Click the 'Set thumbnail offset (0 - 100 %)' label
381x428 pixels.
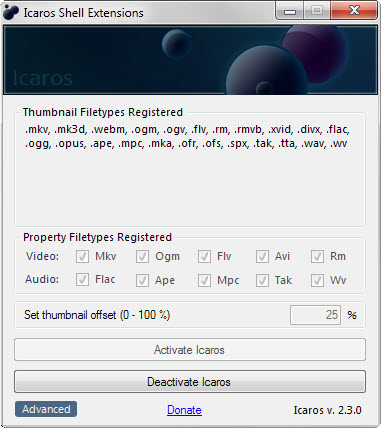(97, 315)
